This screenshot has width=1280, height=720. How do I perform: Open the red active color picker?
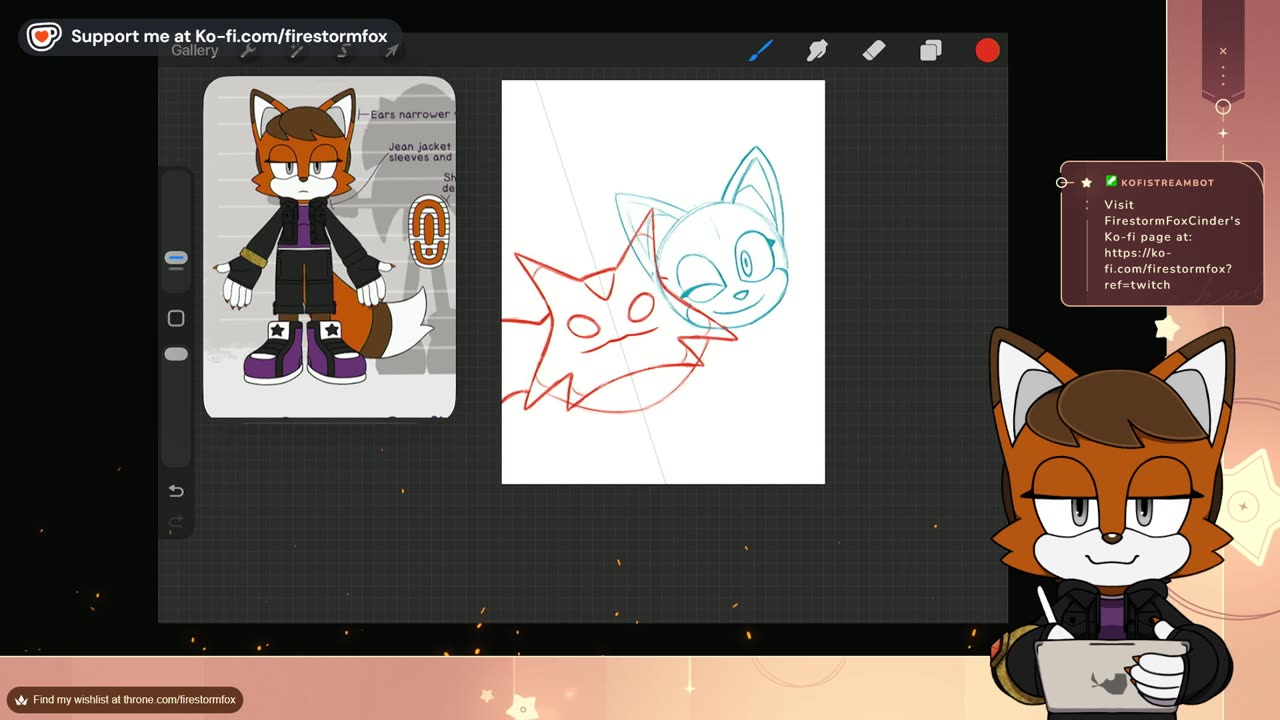coord(987,50)
